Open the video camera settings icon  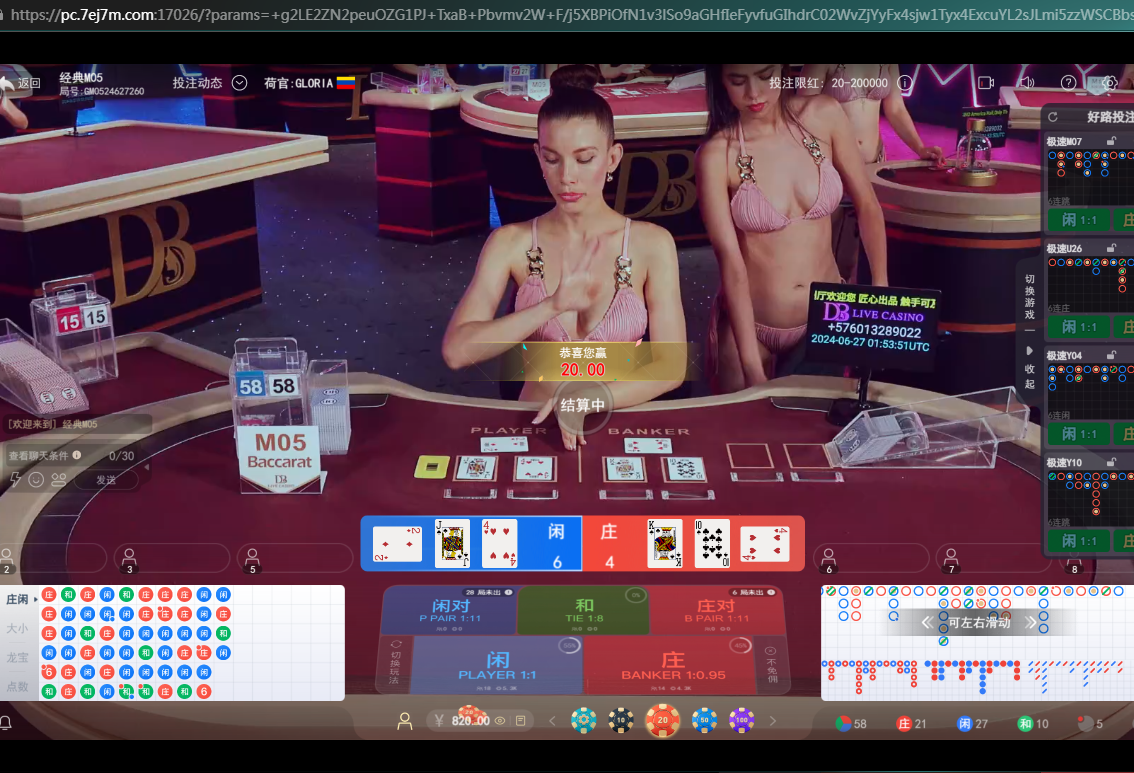pyautogui.click(x=986, y=83)
